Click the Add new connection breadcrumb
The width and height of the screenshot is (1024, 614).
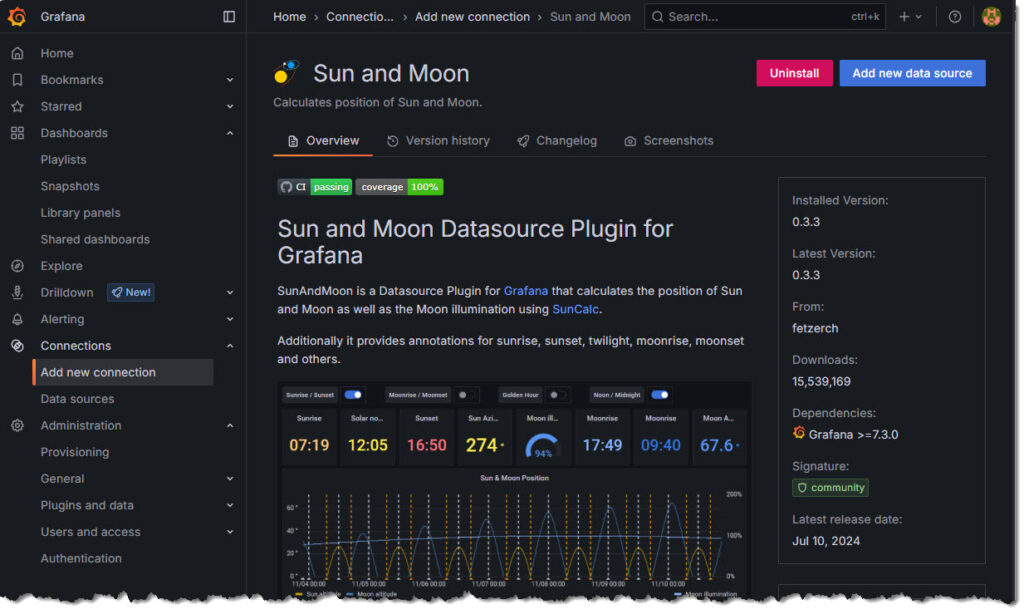(x=472, y=17)
